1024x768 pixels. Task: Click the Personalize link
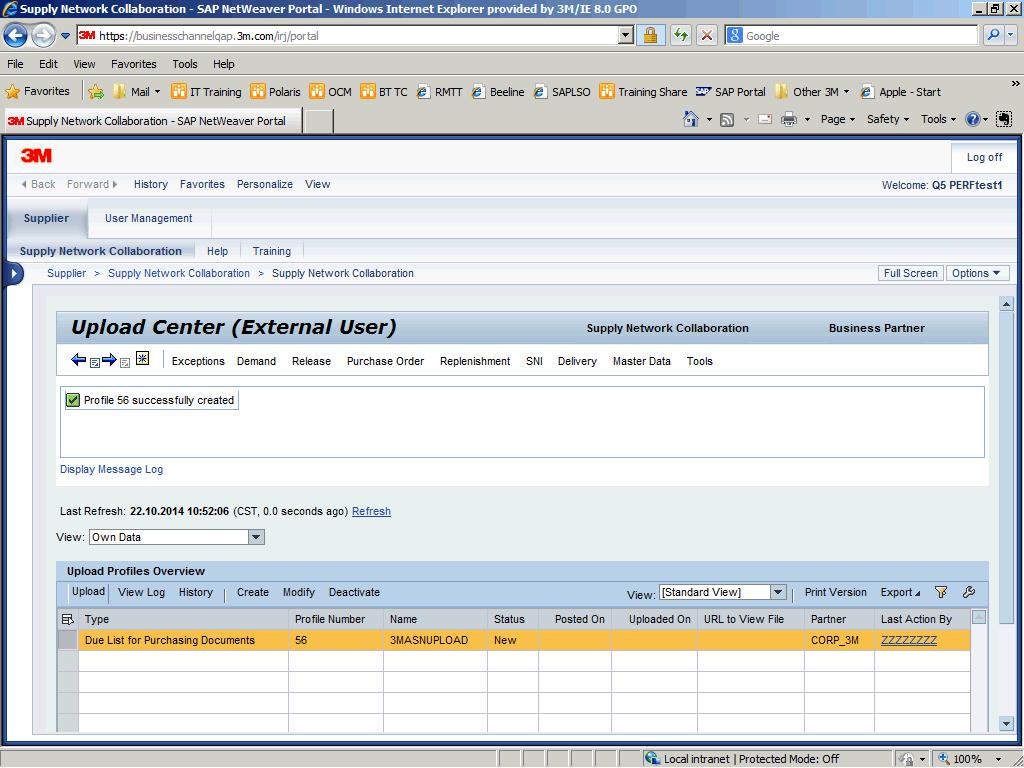pos(264,184)
